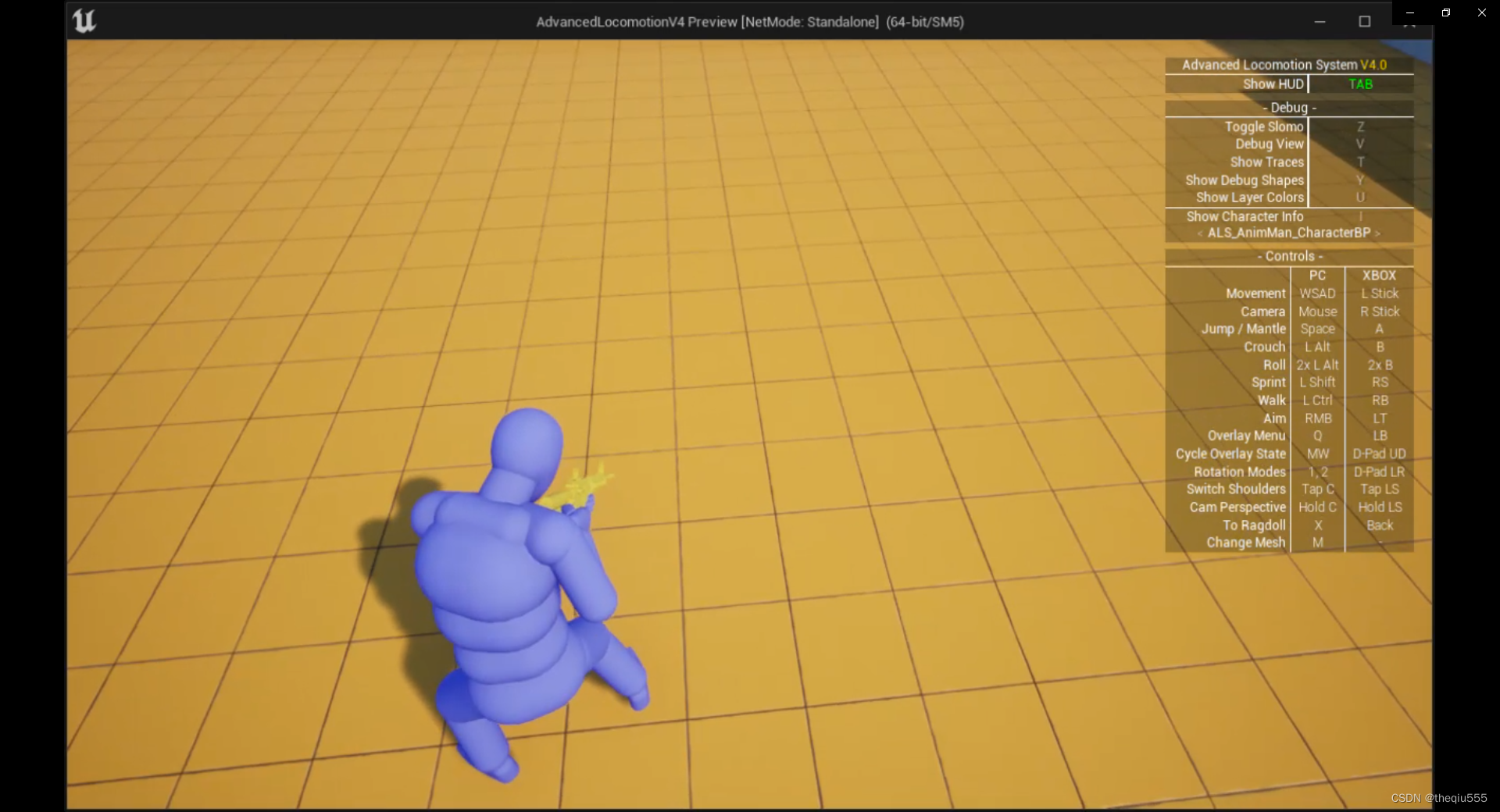Click the "RMB" binding
The width and height of the screenshot is (1500, 812).
[x=1317, y=418]
